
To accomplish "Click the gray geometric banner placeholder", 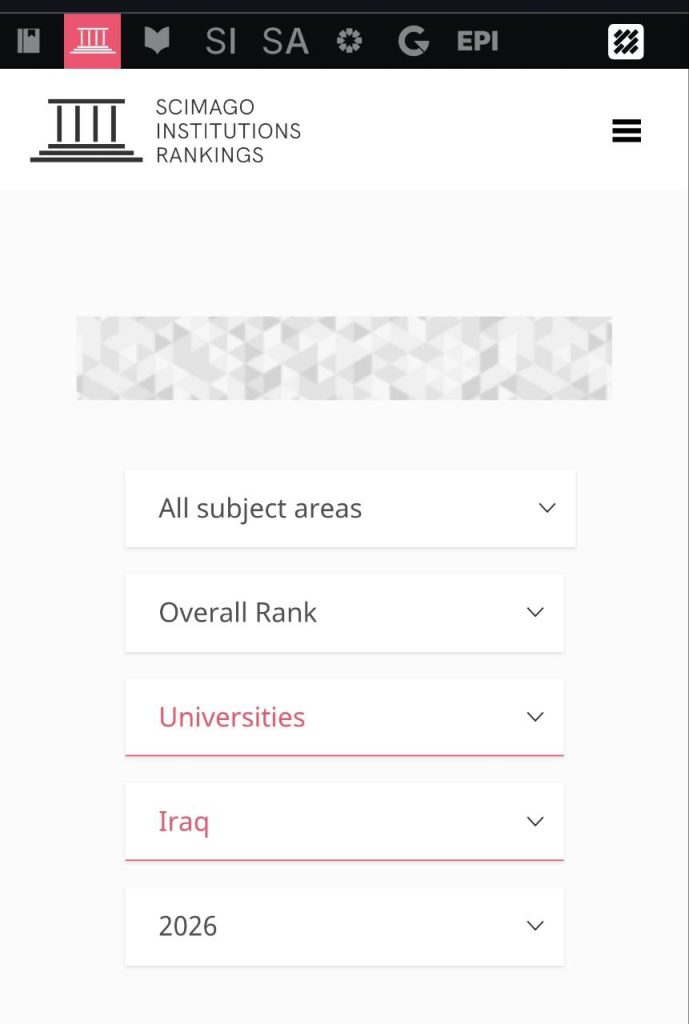I will tap(344, 358).
